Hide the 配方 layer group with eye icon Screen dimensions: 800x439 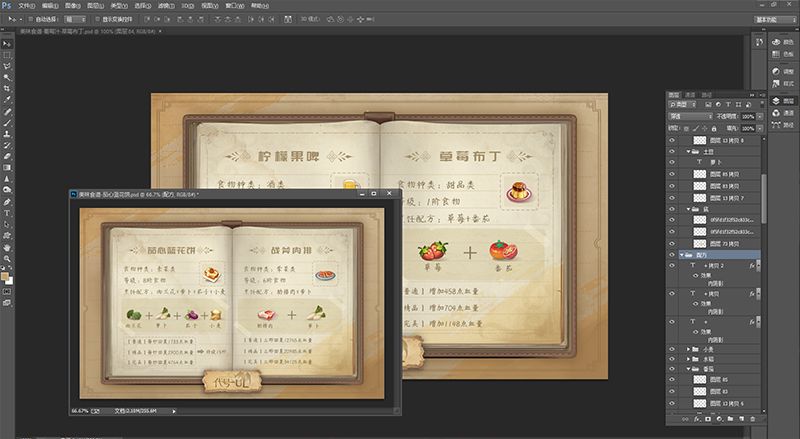coord(672,256)
